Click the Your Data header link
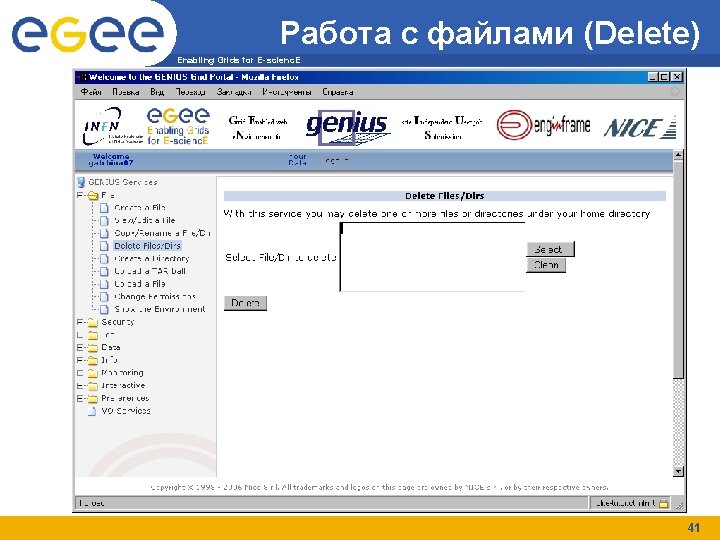This screenshot has width=720, height=540. coord(298,160)
